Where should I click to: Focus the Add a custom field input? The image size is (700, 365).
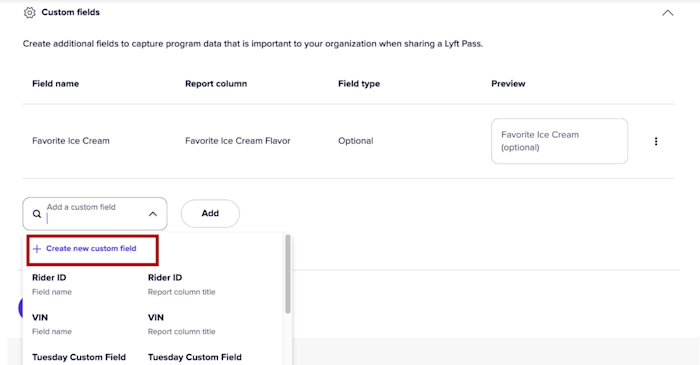(x=95, y=214)
